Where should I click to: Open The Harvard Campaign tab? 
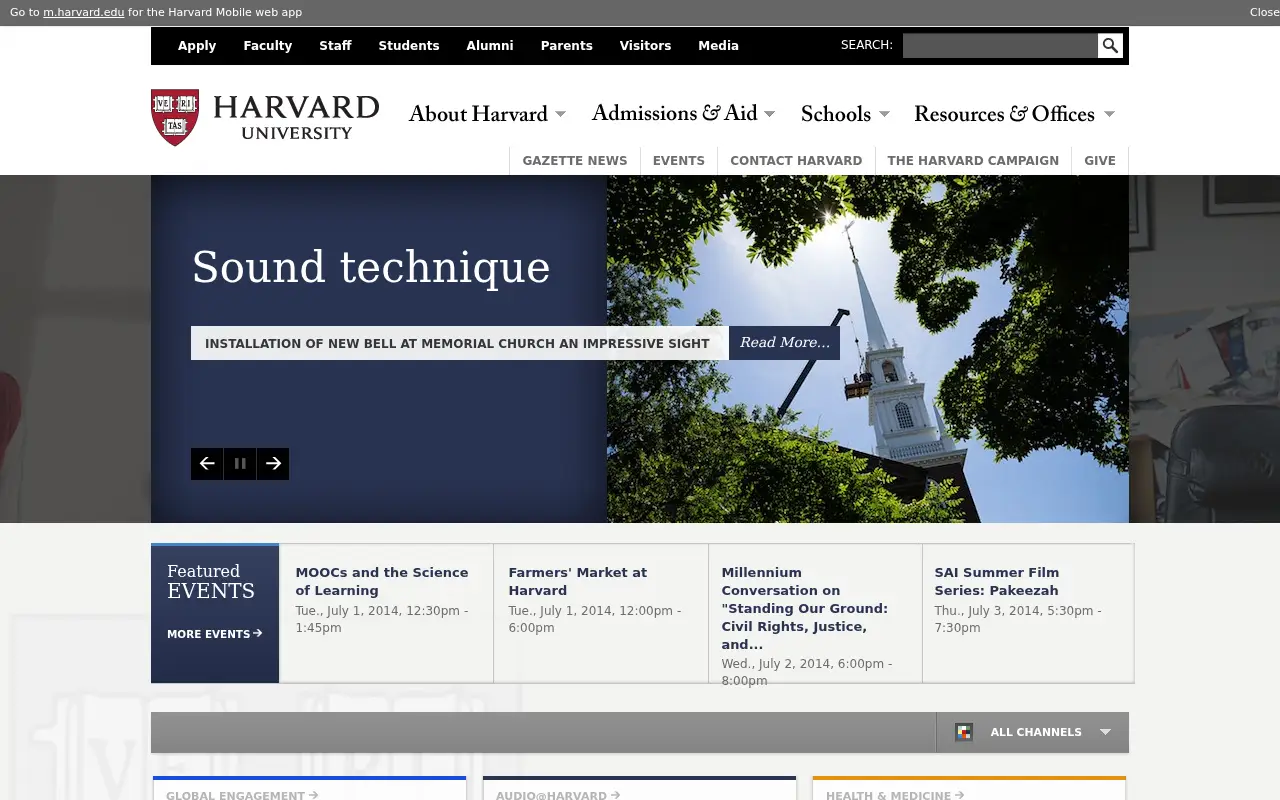[x=973, y=161]
